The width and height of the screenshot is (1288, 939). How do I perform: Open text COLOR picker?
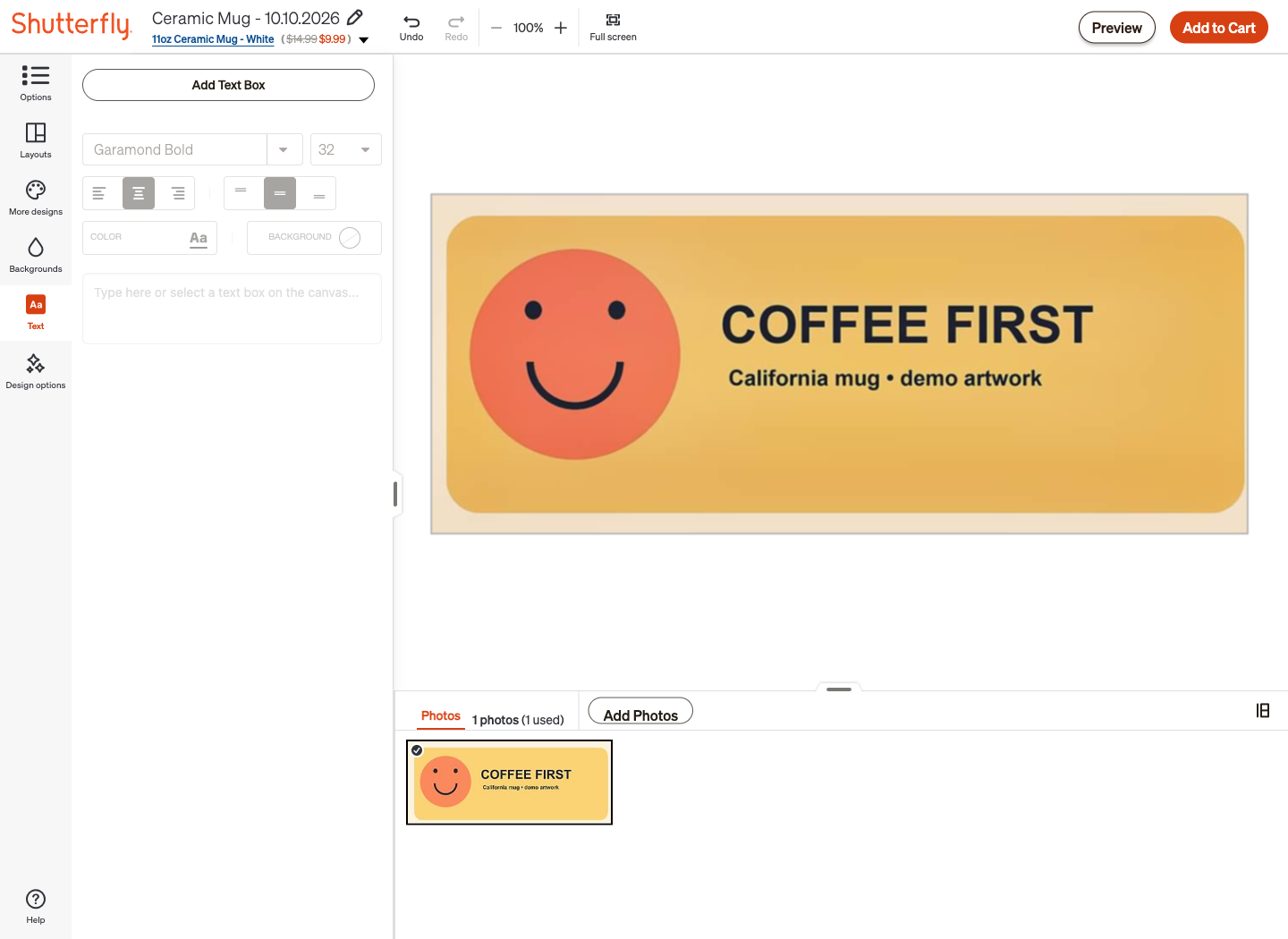pos(149,238)
